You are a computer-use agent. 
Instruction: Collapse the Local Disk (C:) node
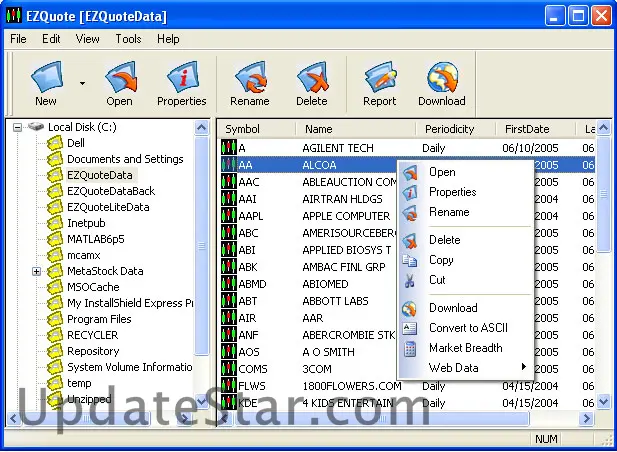click(18, 127)
